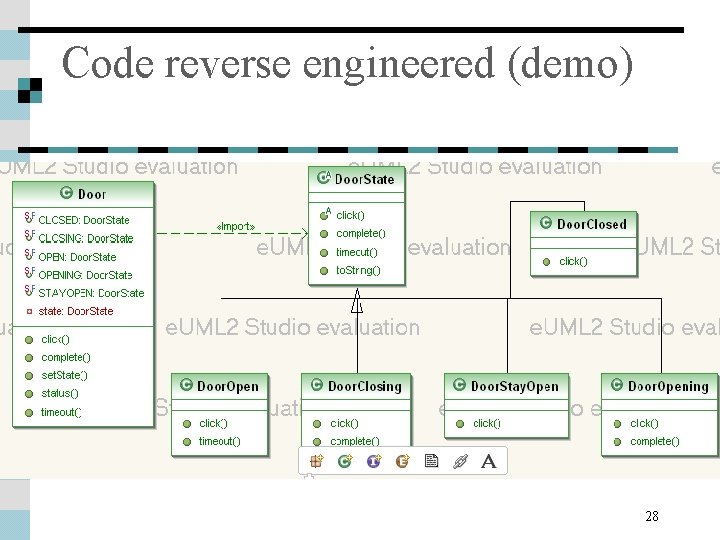This screenshot has width=720, height=540.
Task: Select the chain link icon in toolbar
Action: pyautogui.click(x=460, y=461)
